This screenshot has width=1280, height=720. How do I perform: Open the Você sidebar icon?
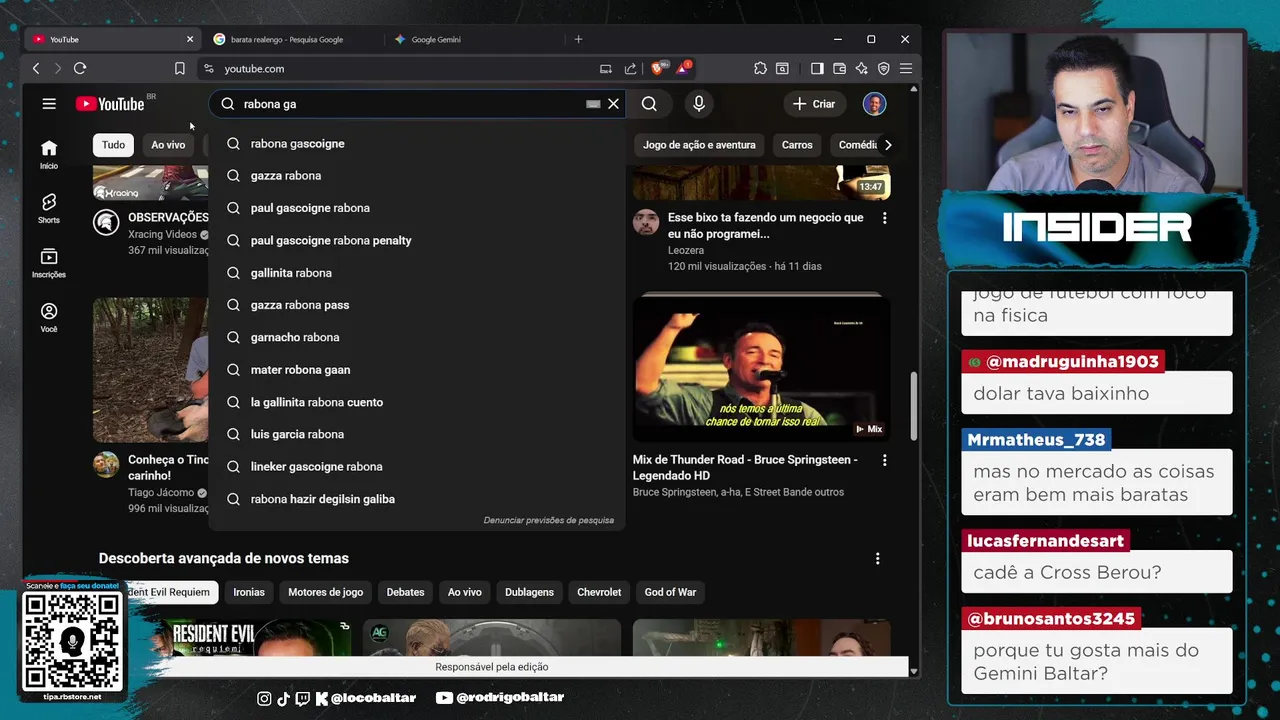pos(49,317)
